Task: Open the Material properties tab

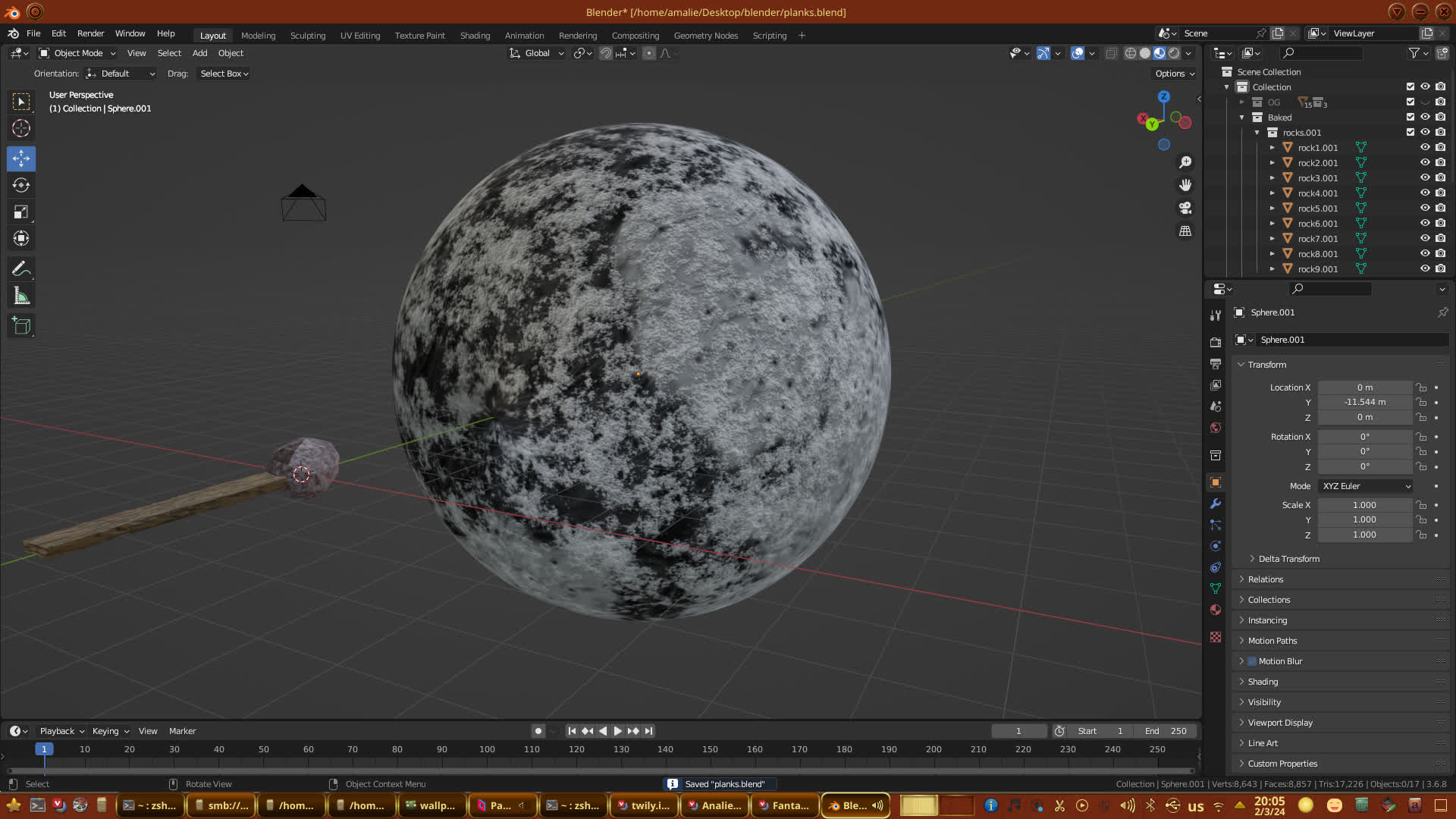Action: pyautogui.click(x=1216, y=610)
